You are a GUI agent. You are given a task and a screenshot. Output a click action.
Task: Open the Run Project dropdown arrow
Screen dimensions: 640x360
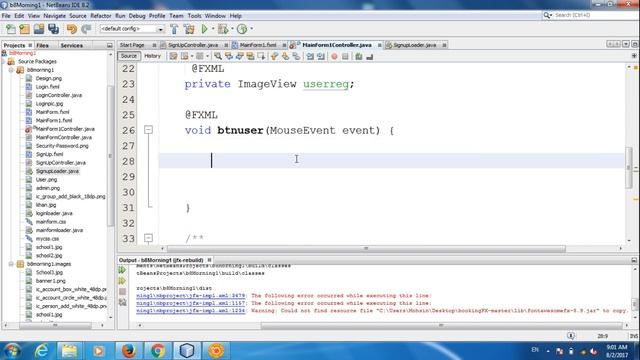(x=213, y=29)
